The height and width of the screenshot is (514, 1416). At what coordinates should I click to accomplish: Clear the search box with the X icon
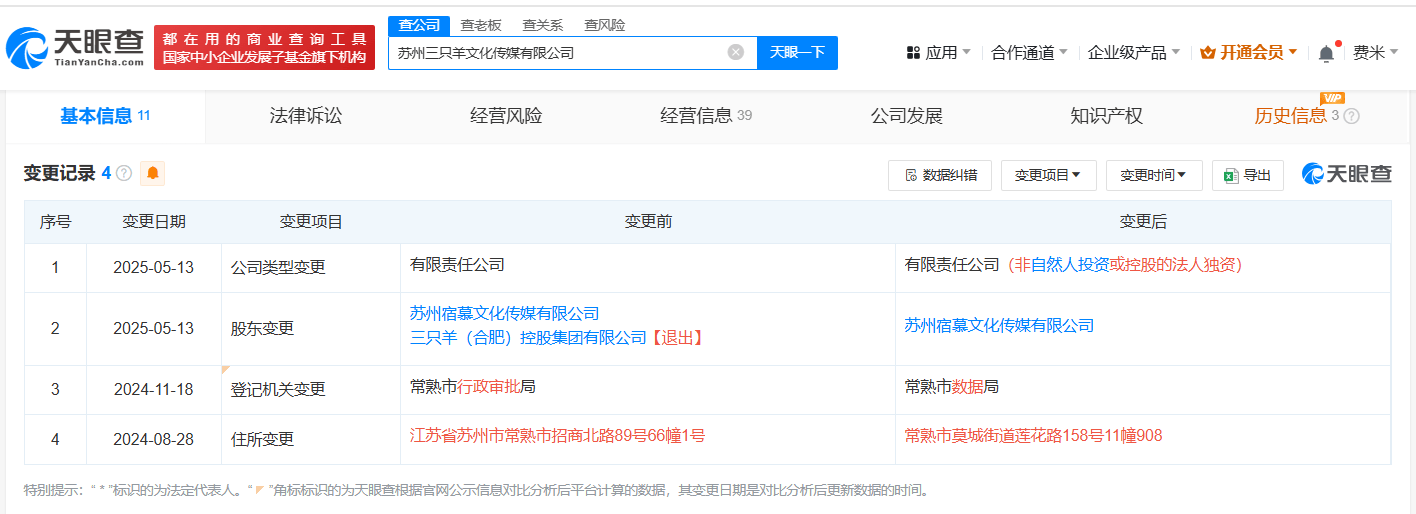(x=736, y=52)
